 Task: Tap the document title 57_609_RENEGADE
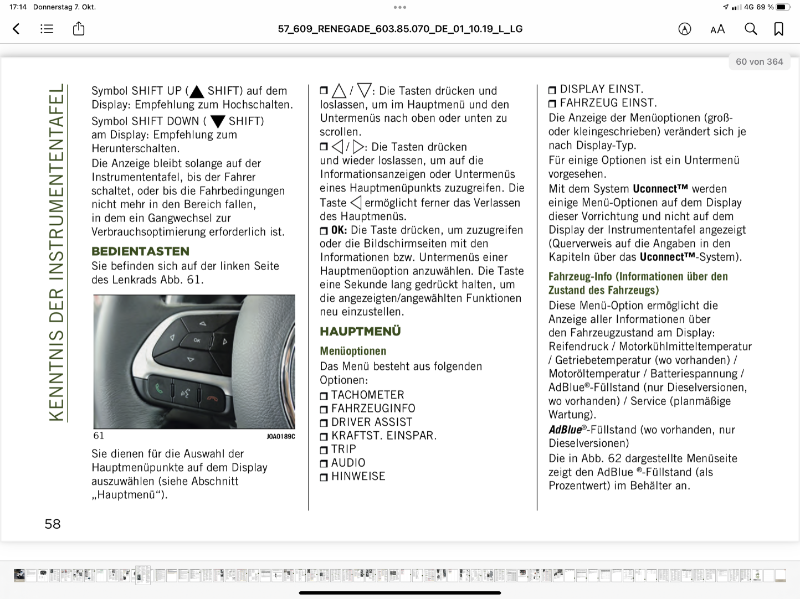(400, 29)
